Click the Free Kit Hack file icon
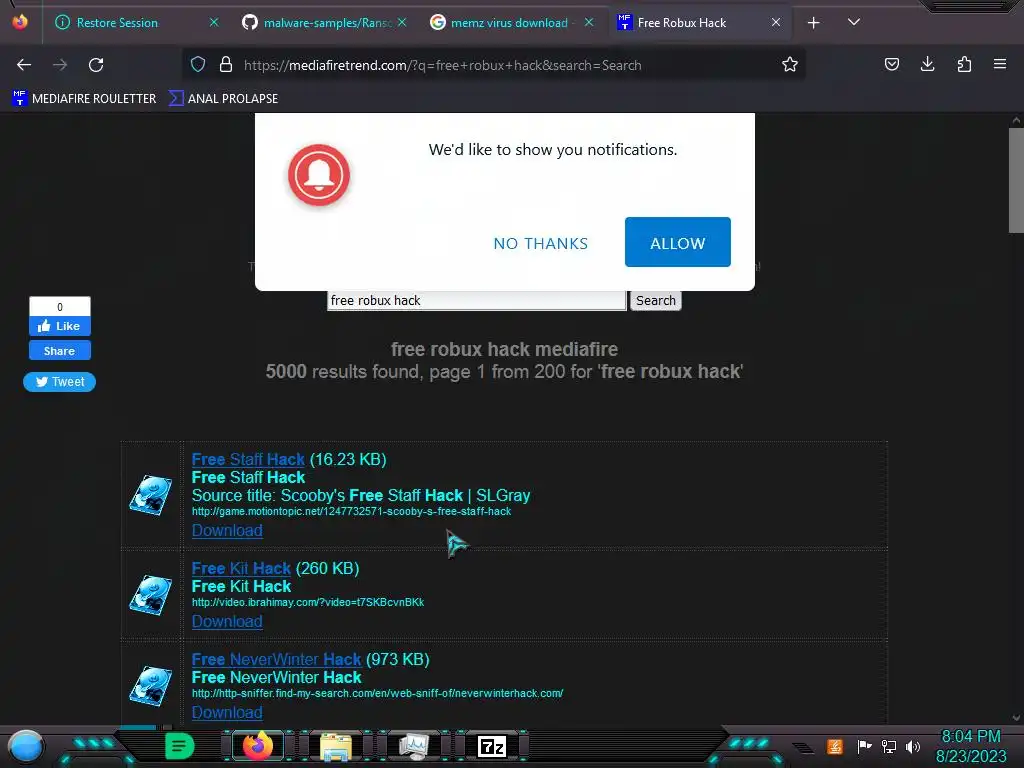The height and width of the screenshot is (768, 1024). (151, 595)
